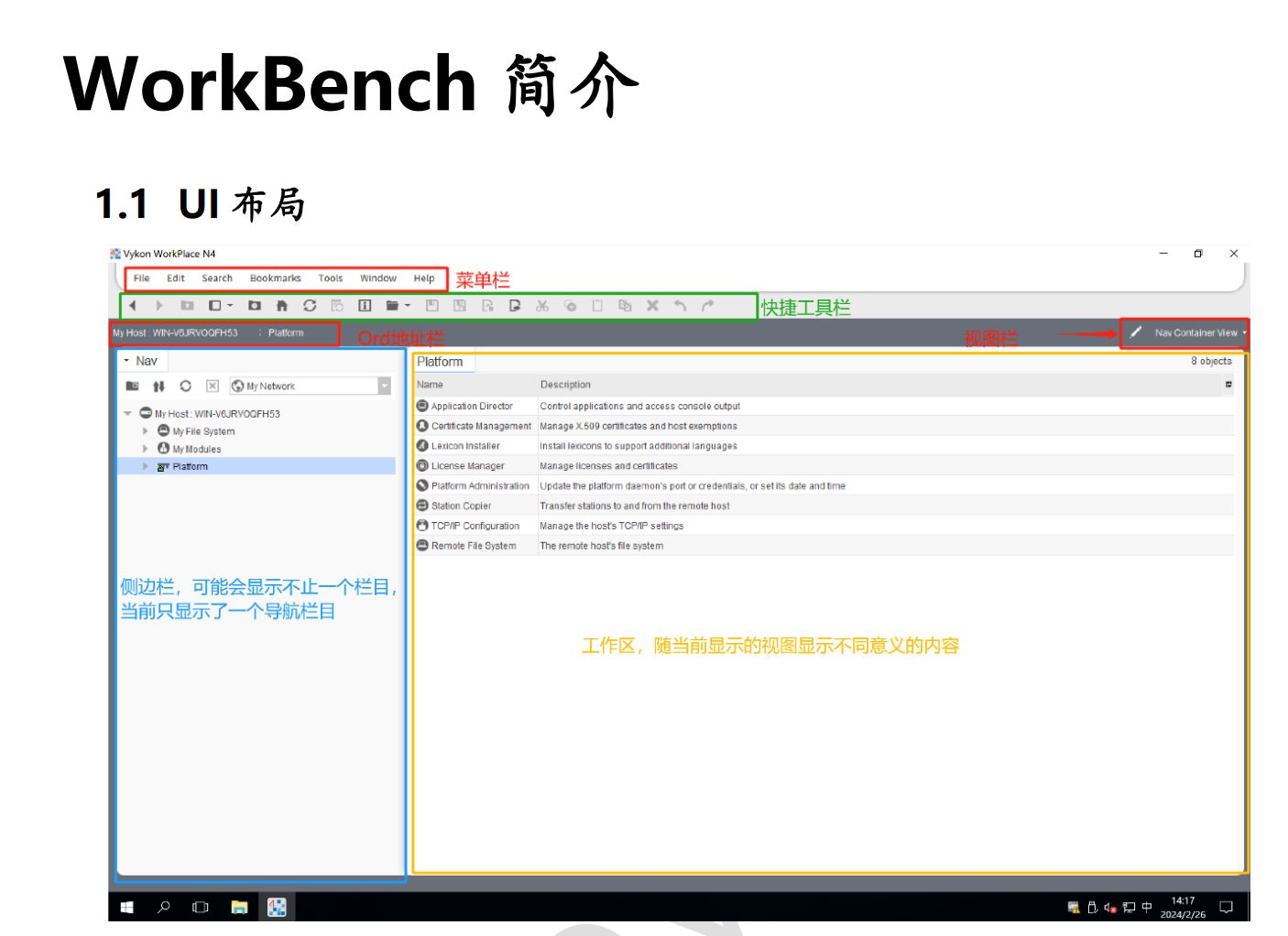Select the My Host root in the Nav tree

point(217,414)
